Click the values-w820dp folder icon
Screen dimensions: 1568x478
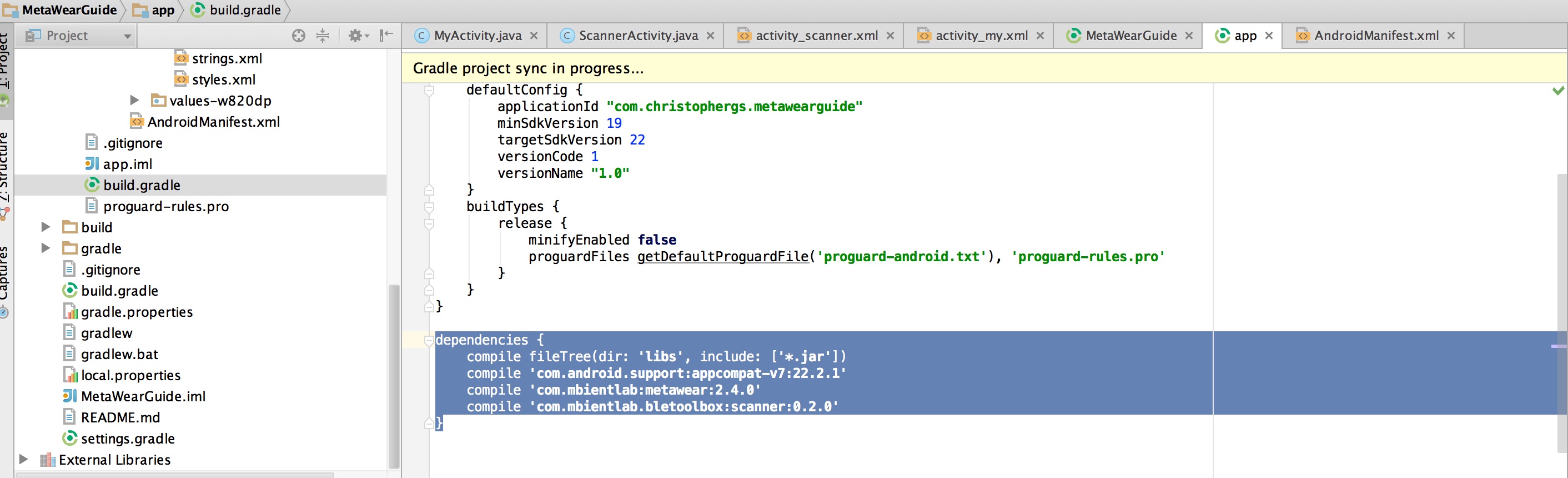[158, 100]
